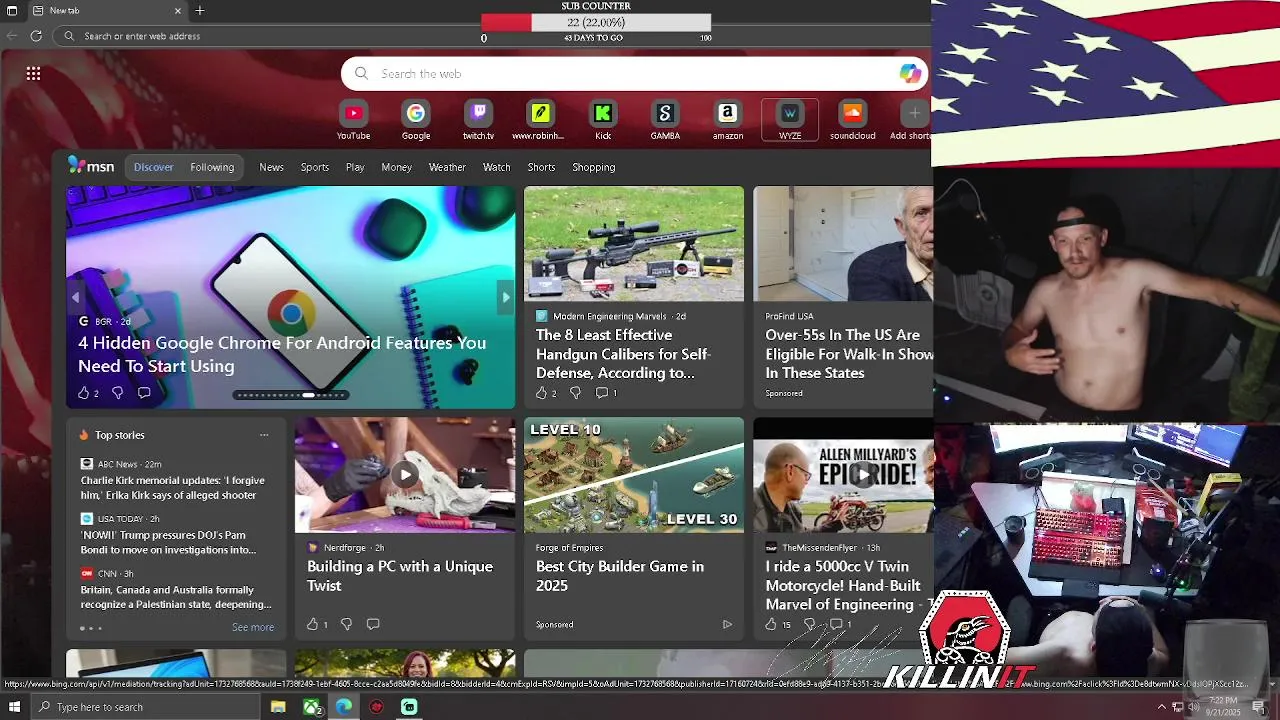Click the Top stories pagination dots

(x=91, y=628)
